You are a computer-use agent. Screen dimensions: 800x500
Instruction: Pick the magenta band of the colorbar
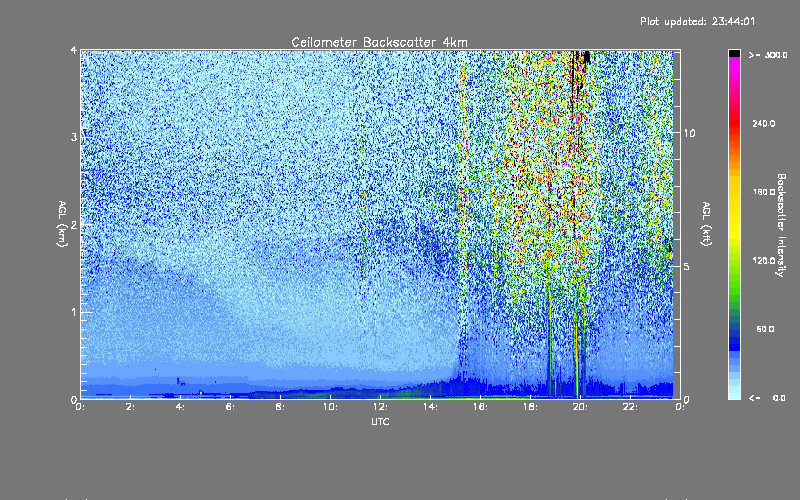[734, 69]
